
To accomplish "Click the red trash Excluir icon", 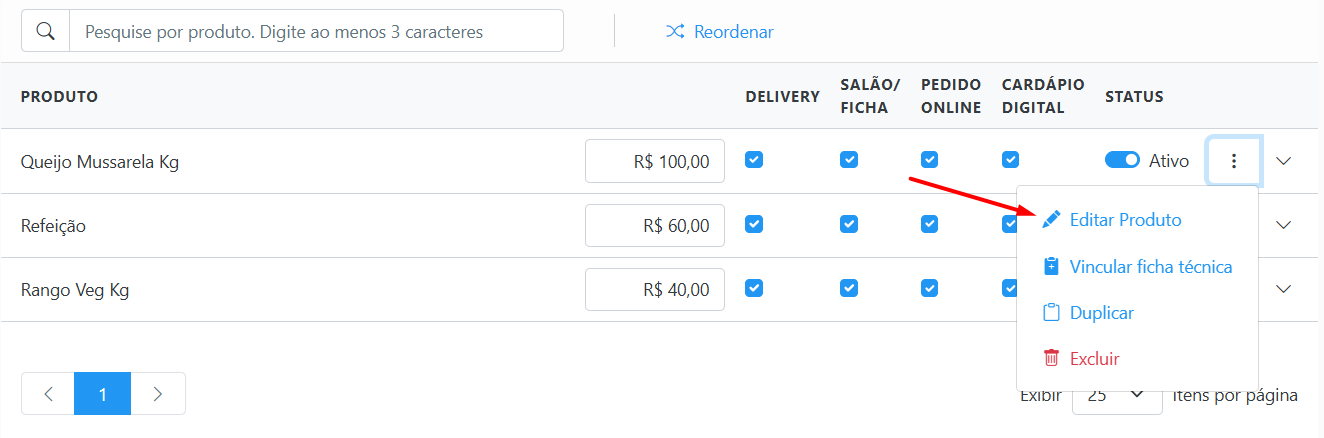I will (x=1051, y=358).
